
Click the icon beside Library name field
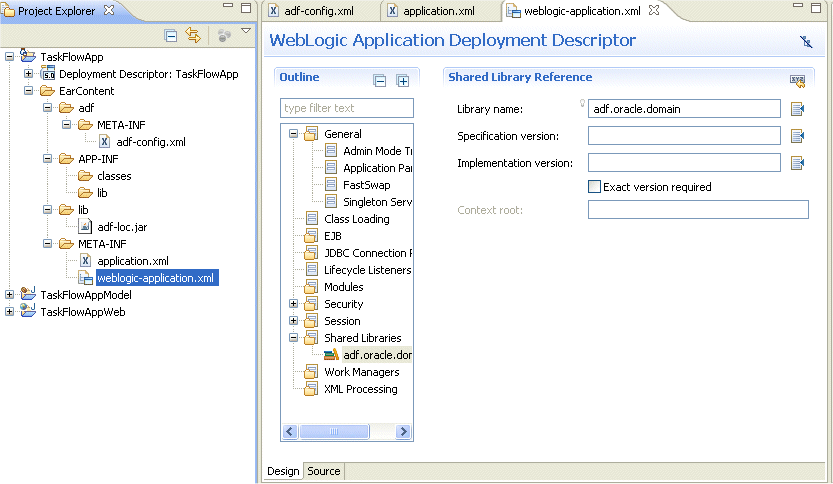(x=797, y=109)
